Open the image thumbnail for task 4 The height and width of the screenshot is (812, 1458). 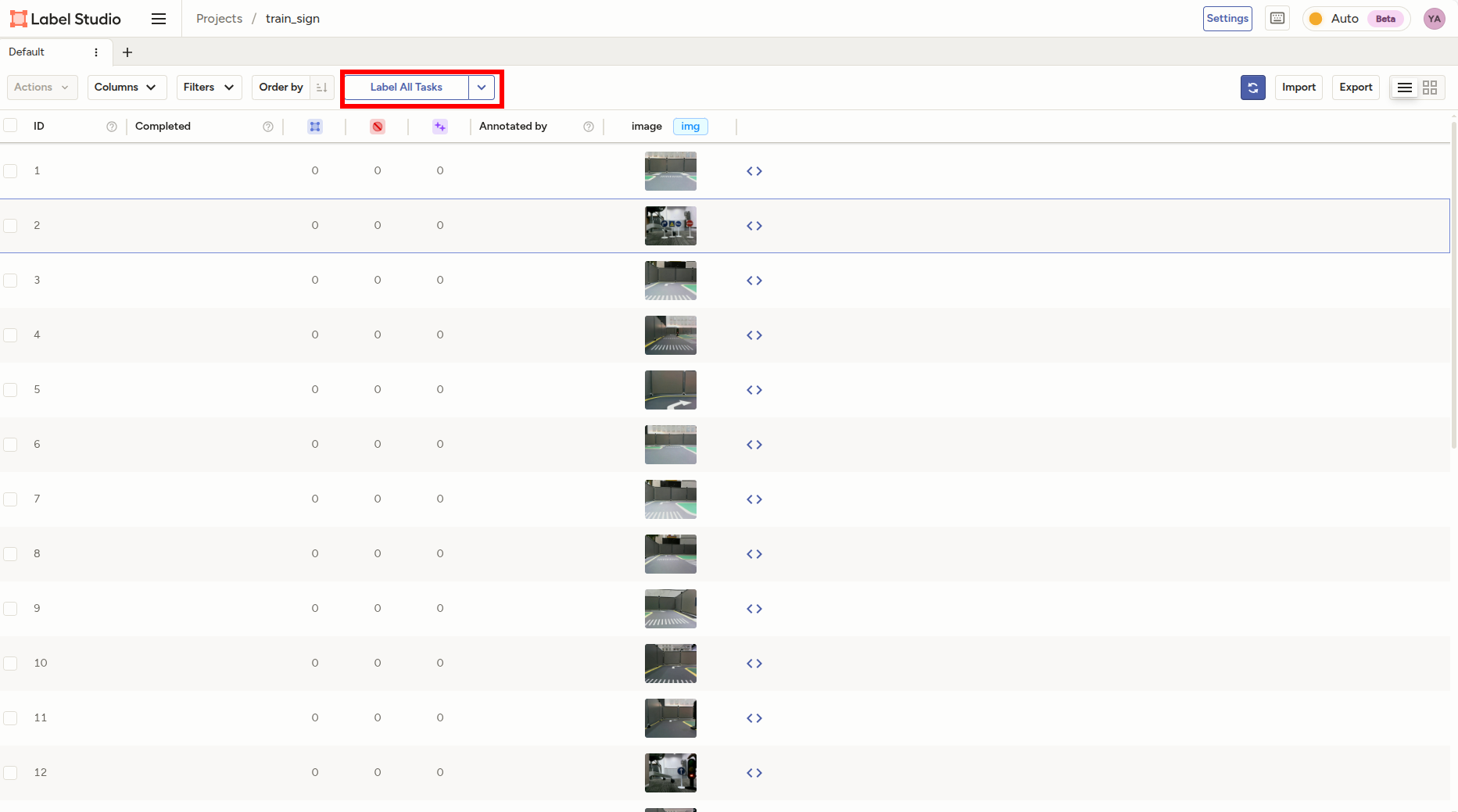(670, 335)
